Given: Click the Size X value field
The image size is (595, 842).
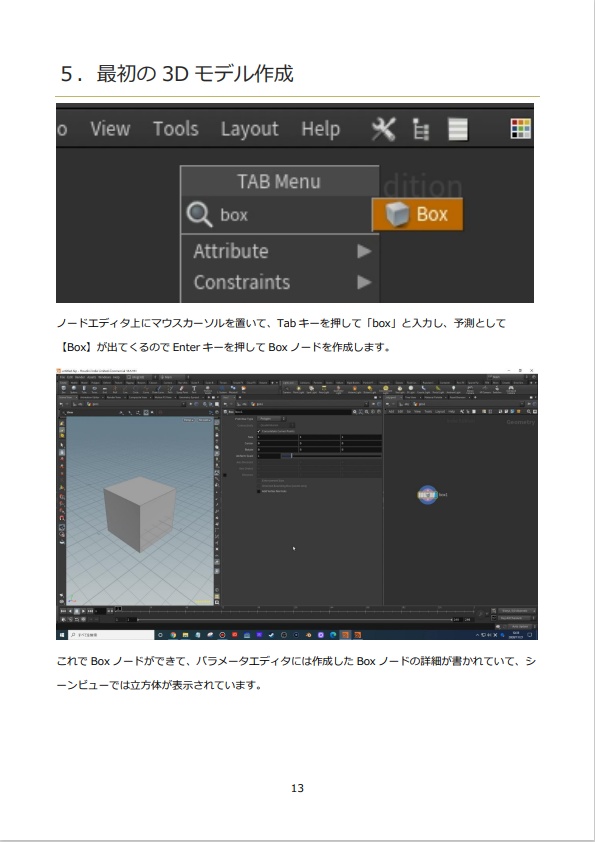Looking at the screenshot, I should [x=278, y=437].
